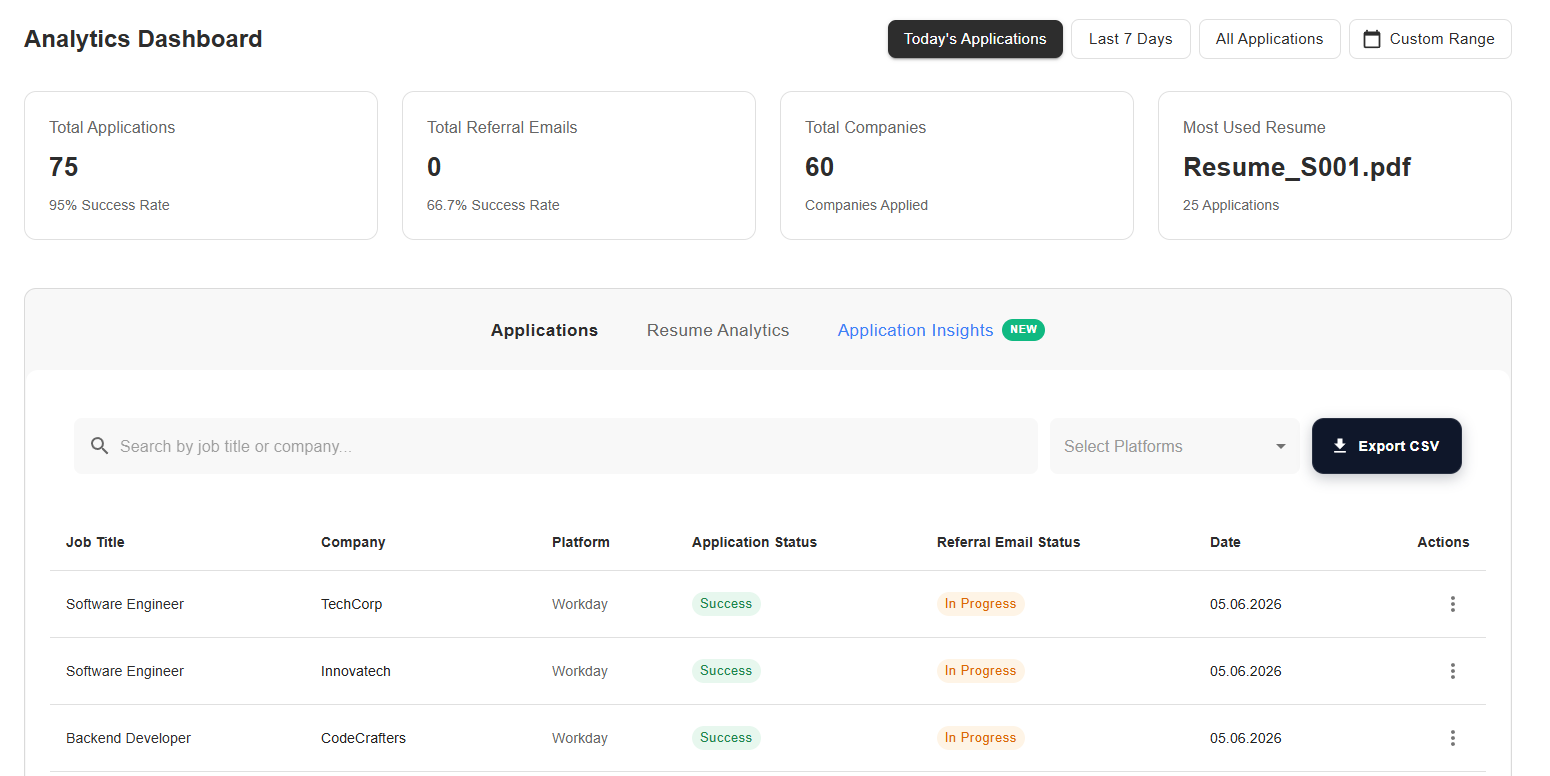Click the Export CSV button
Screen dimensions: 1550x776
click(1387, 446)
